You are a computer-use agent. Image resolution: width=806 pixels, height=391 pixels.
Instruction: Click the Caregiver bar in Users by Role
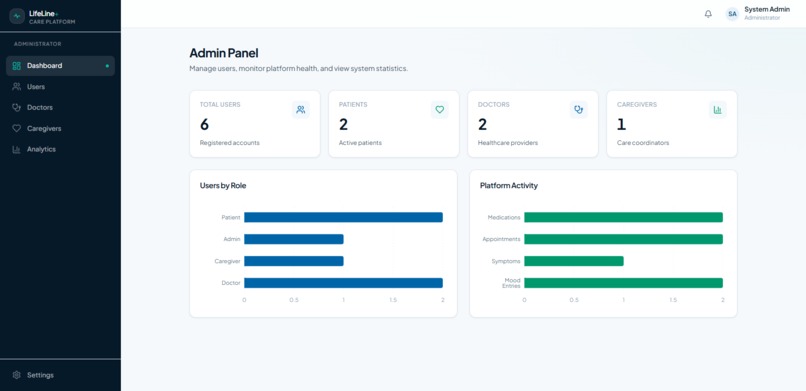click(x=294, y=261)
